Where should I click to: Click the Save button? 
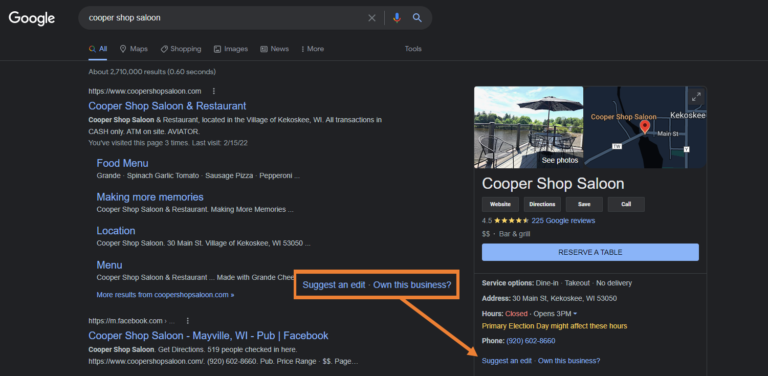(584, 204)
